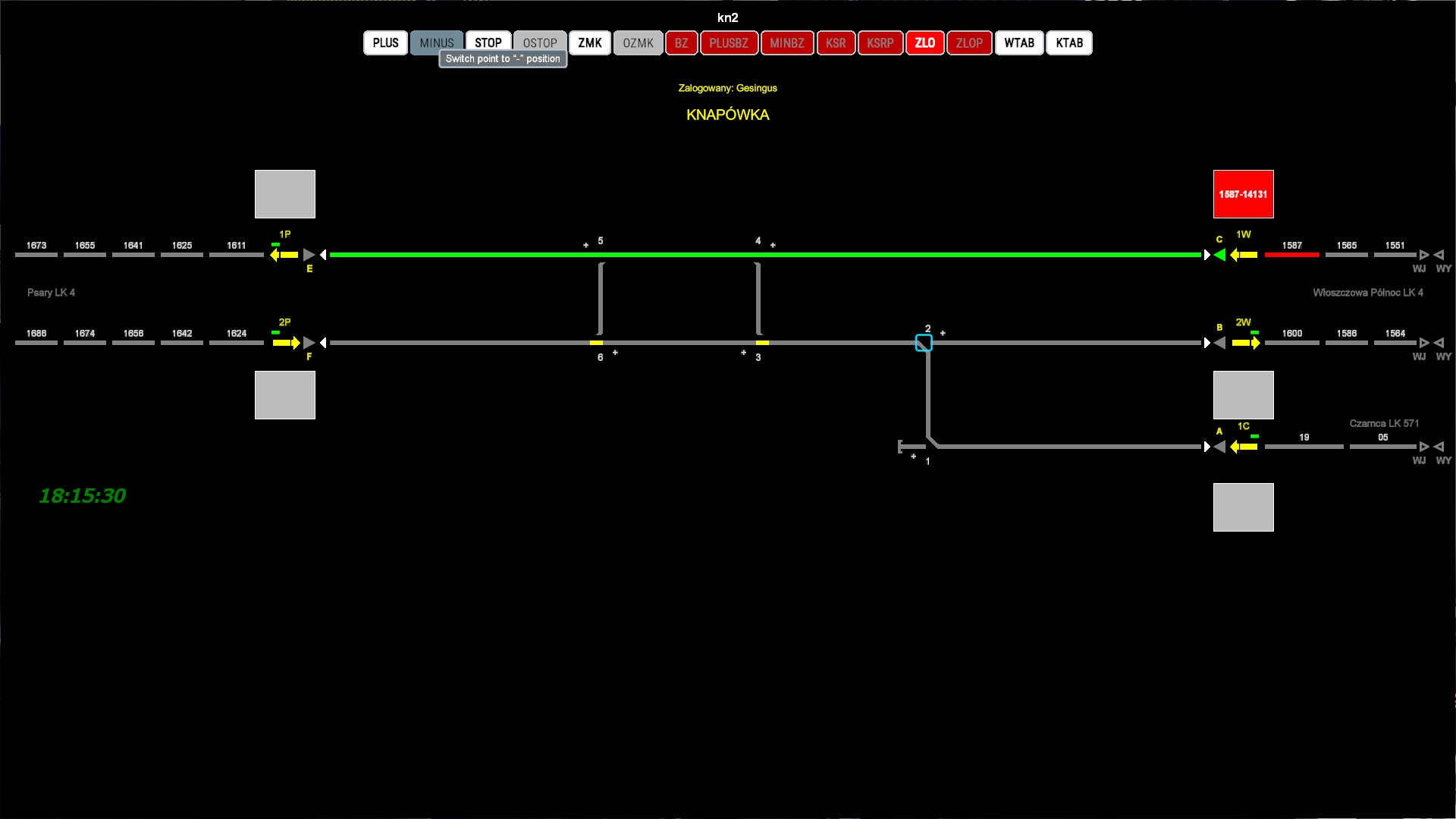
Task: Click the red occupied block segment 1587
Action: point(1291,255)
